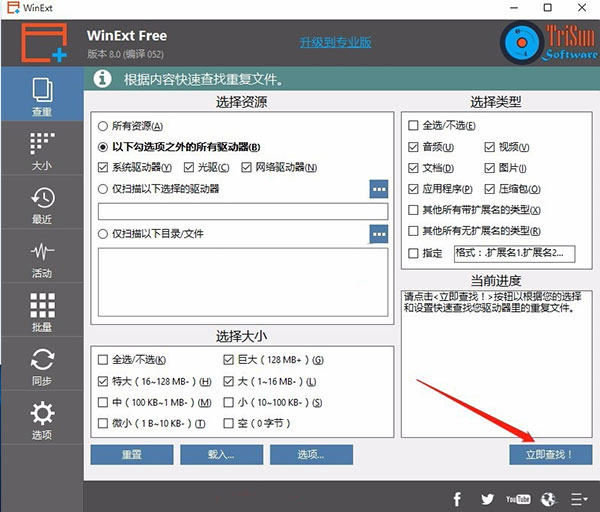This screenshot has height=512, width=600.
Task: Open the 查重 duplicates sidebar tab
Action: coord(42,95)
